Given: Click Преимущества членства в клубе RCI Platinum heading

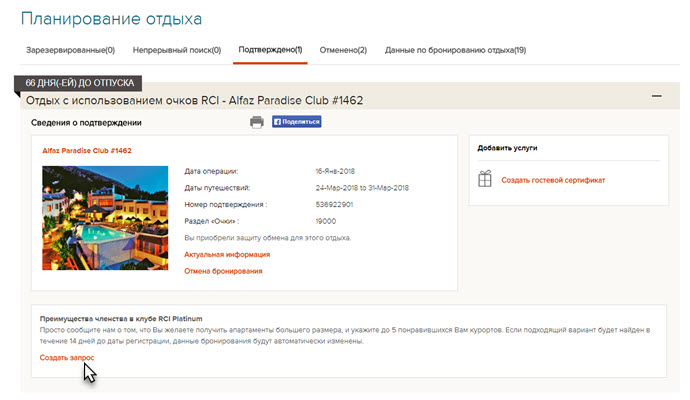Looking at the screenshot, I should [x=121, y=319].
